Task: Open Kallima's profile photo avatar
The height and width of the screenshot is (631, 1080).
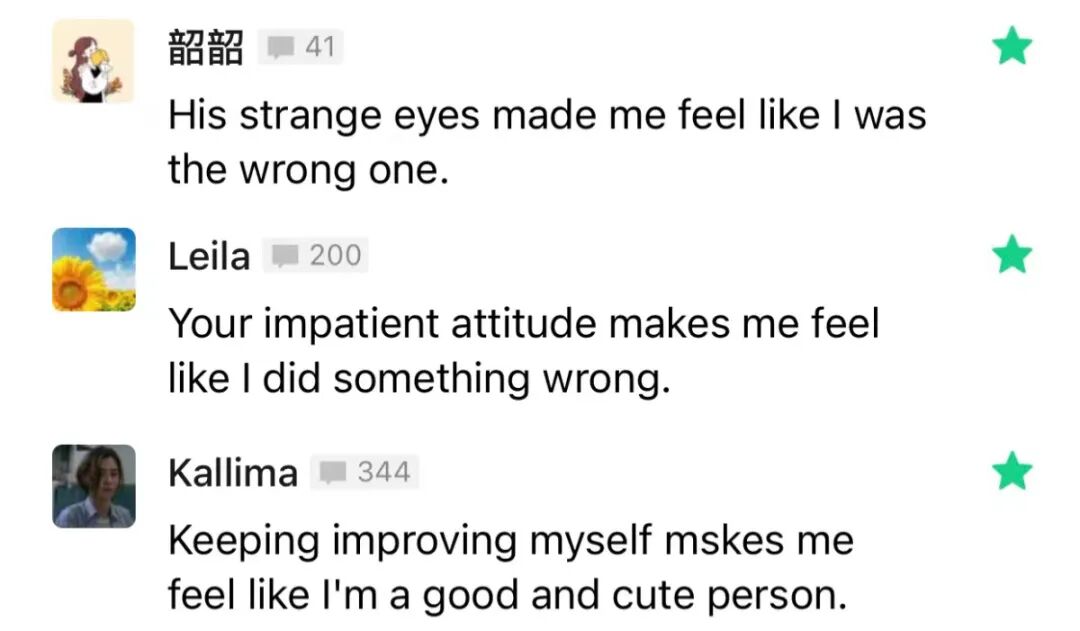Action: 94,486
